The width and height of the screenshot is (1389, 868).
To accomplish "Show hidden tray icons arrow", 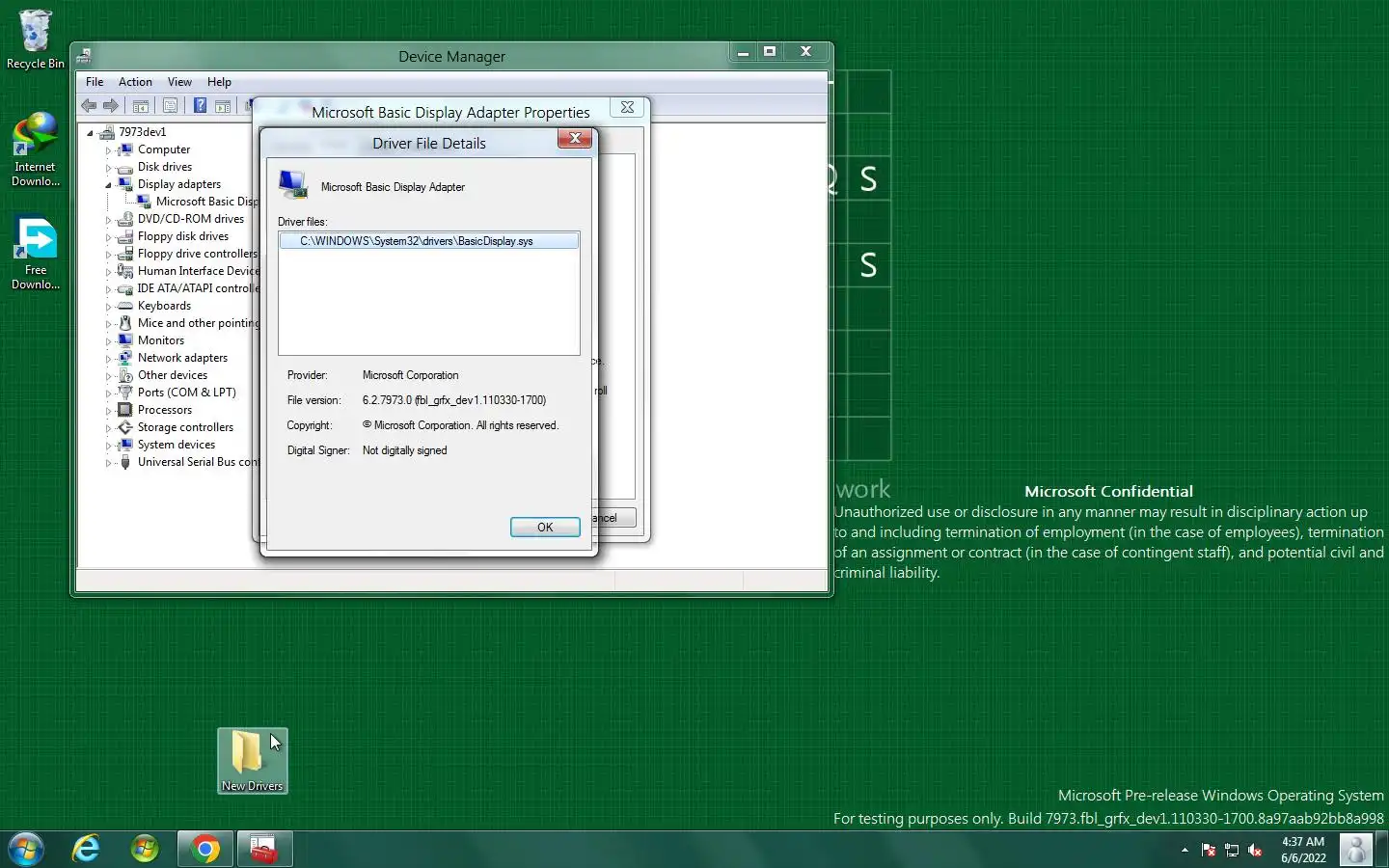I will [1185, 850].
